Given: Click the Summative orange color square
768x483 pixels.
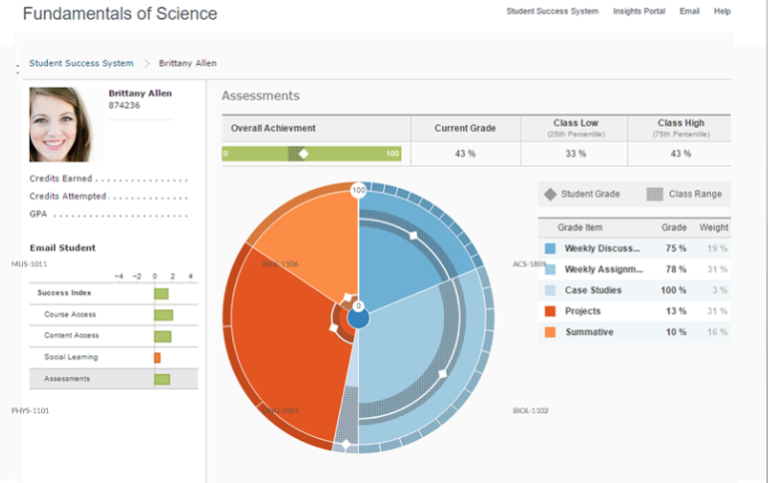Looking at the screenshot, I should (x=550, y=332).
